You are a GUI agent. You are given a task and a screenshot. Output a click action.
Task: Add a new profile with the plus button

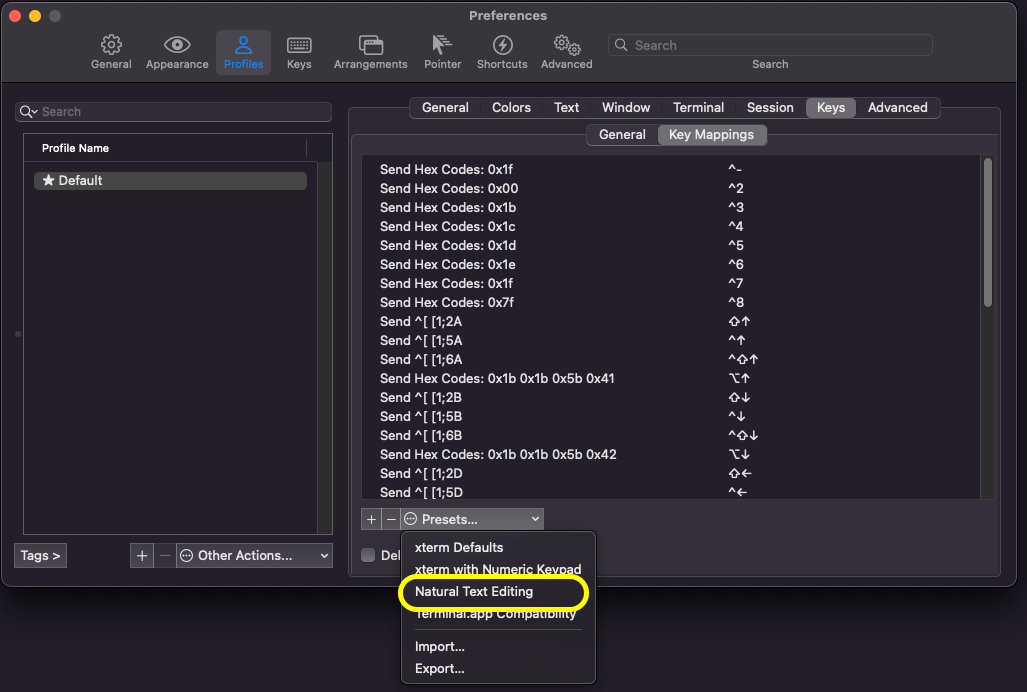[x=141, y=556]
